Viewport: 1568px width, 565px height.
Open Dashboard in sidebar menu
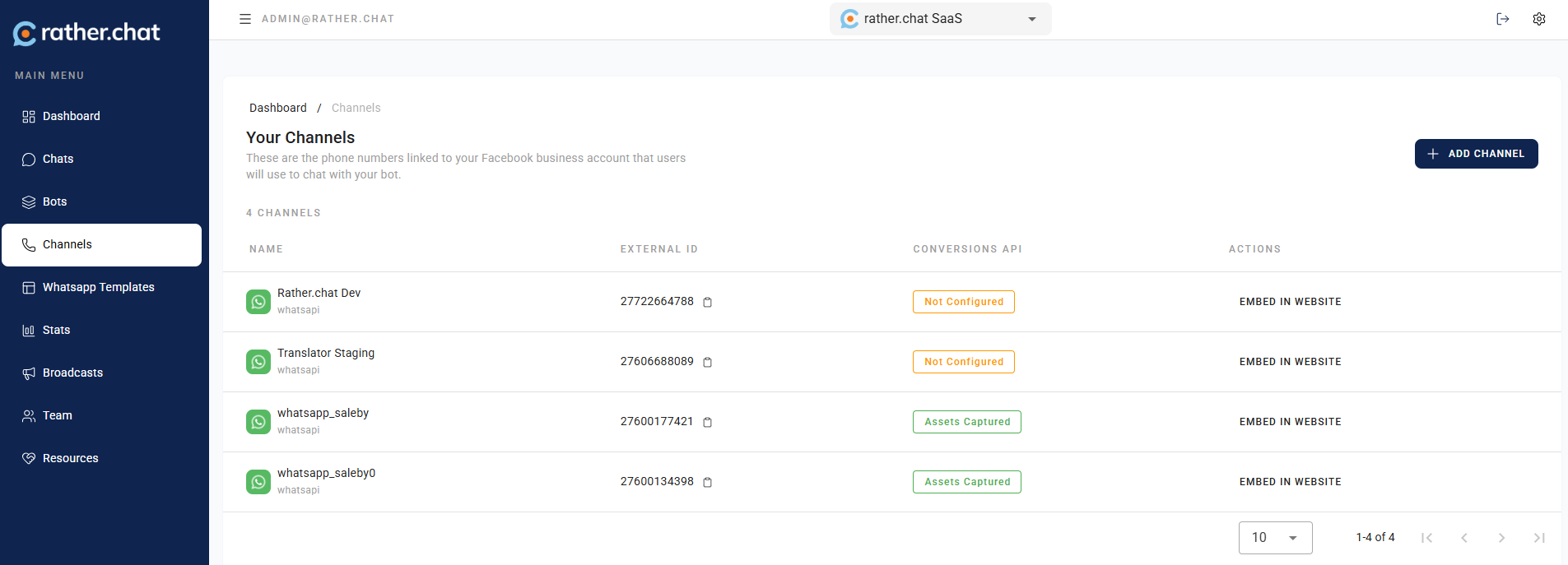coord(102,116)
